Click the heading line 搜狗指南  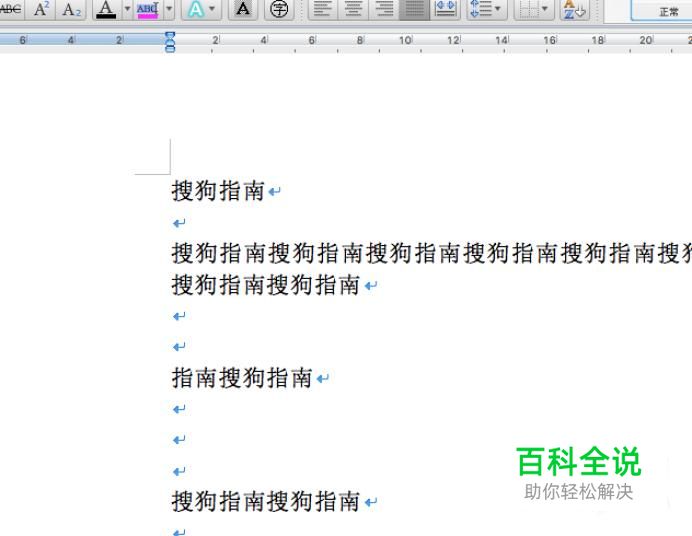(x=218, y=191)
